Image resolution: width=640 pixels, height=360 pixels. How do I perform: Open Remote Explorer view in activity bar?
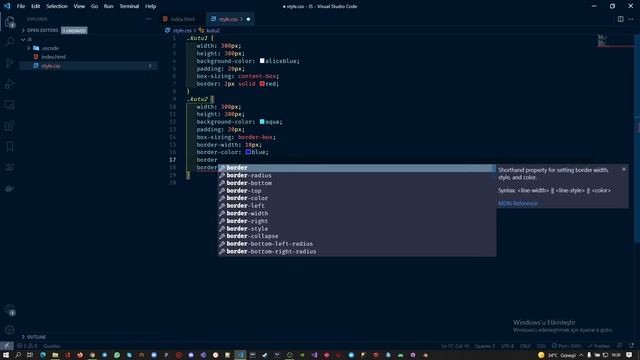9,105
